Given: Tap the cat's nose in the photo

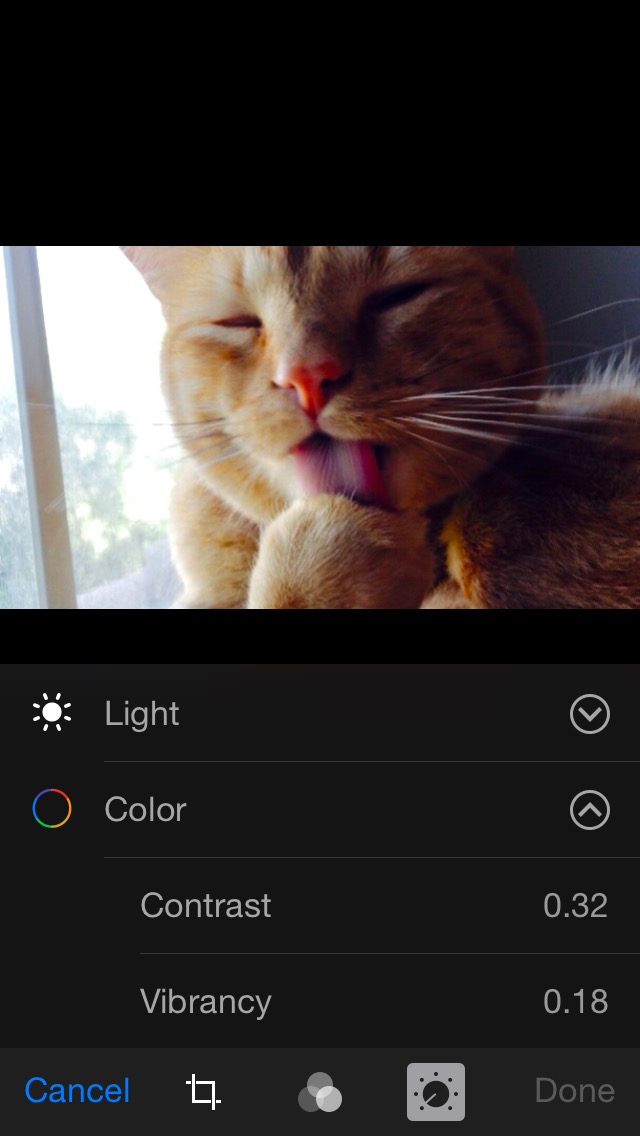Looking at the screenshot, I should (310, 384).
